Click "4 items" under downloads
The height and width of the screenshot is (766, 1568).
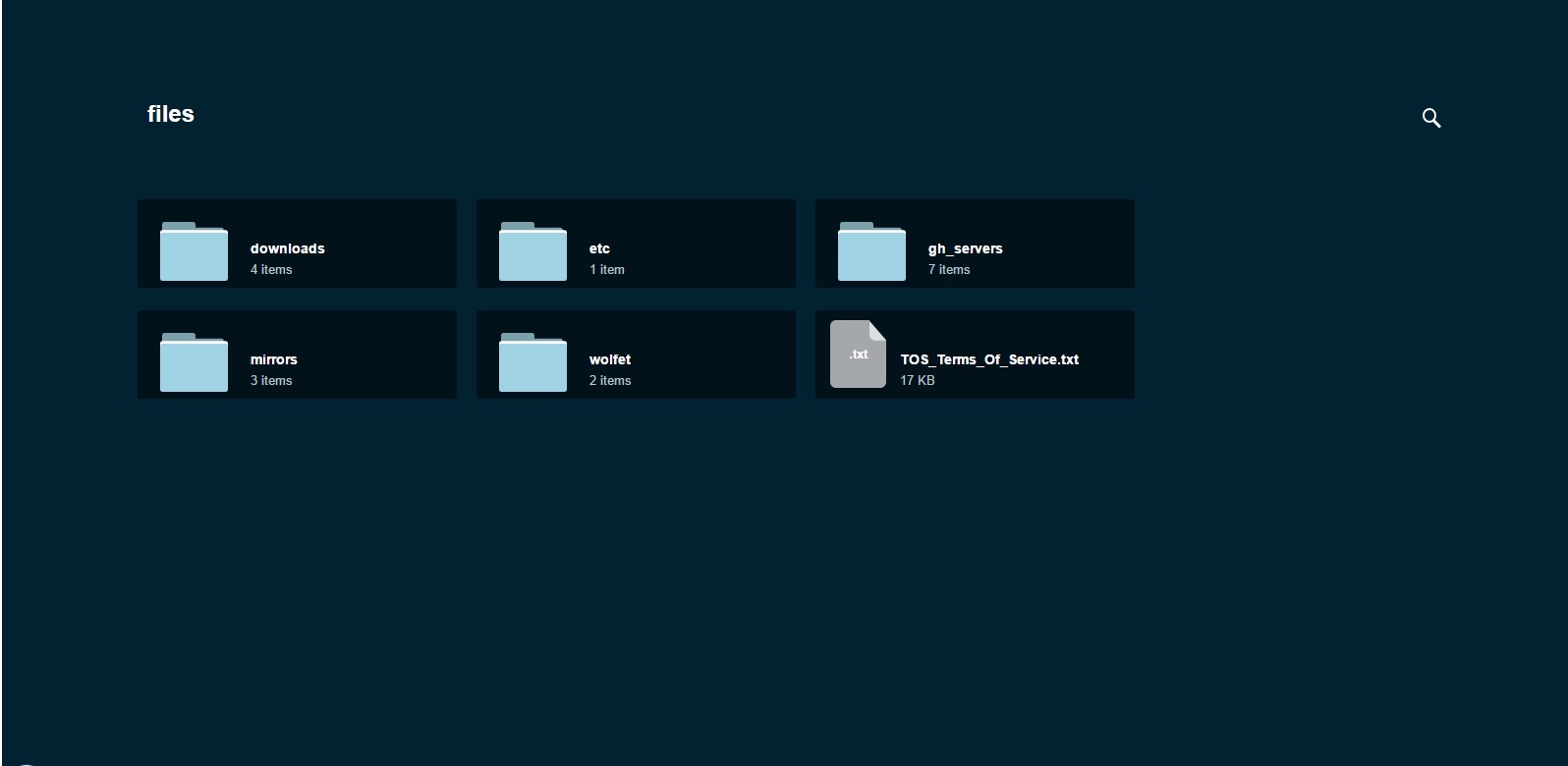point(271,270)
